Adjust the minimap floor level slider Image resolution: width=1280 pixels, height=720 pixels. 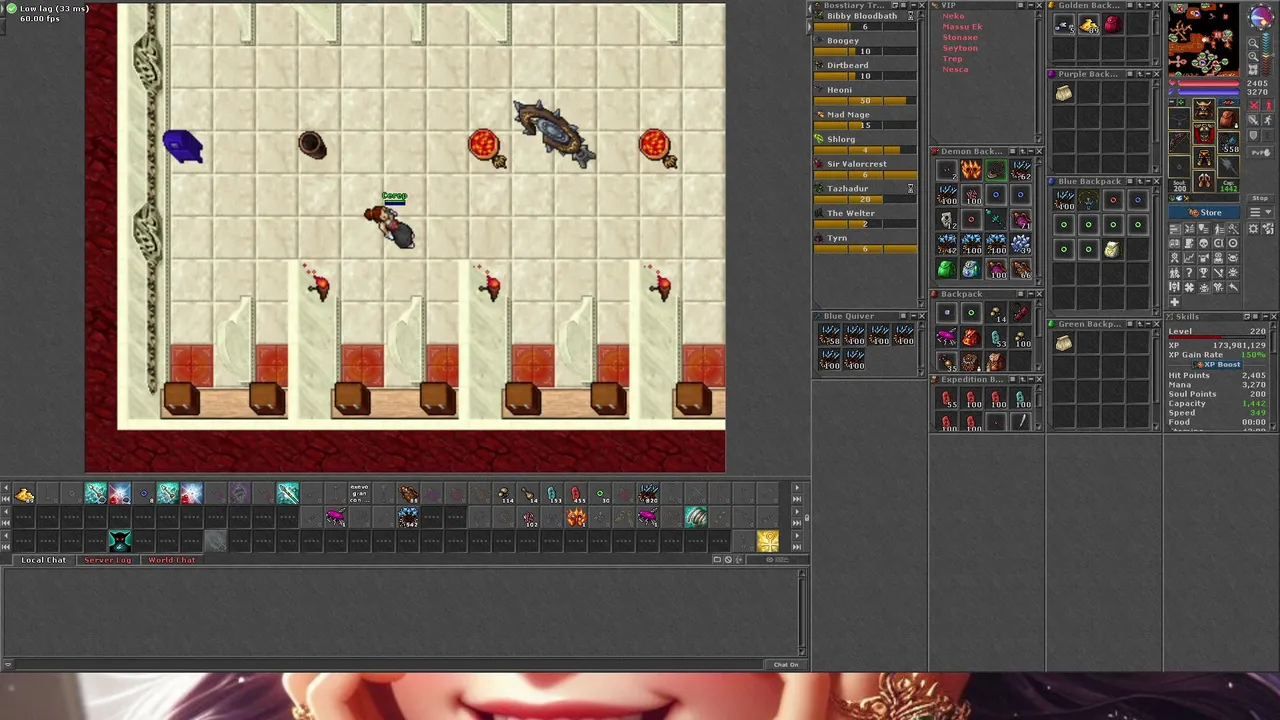pos(1266,54)
